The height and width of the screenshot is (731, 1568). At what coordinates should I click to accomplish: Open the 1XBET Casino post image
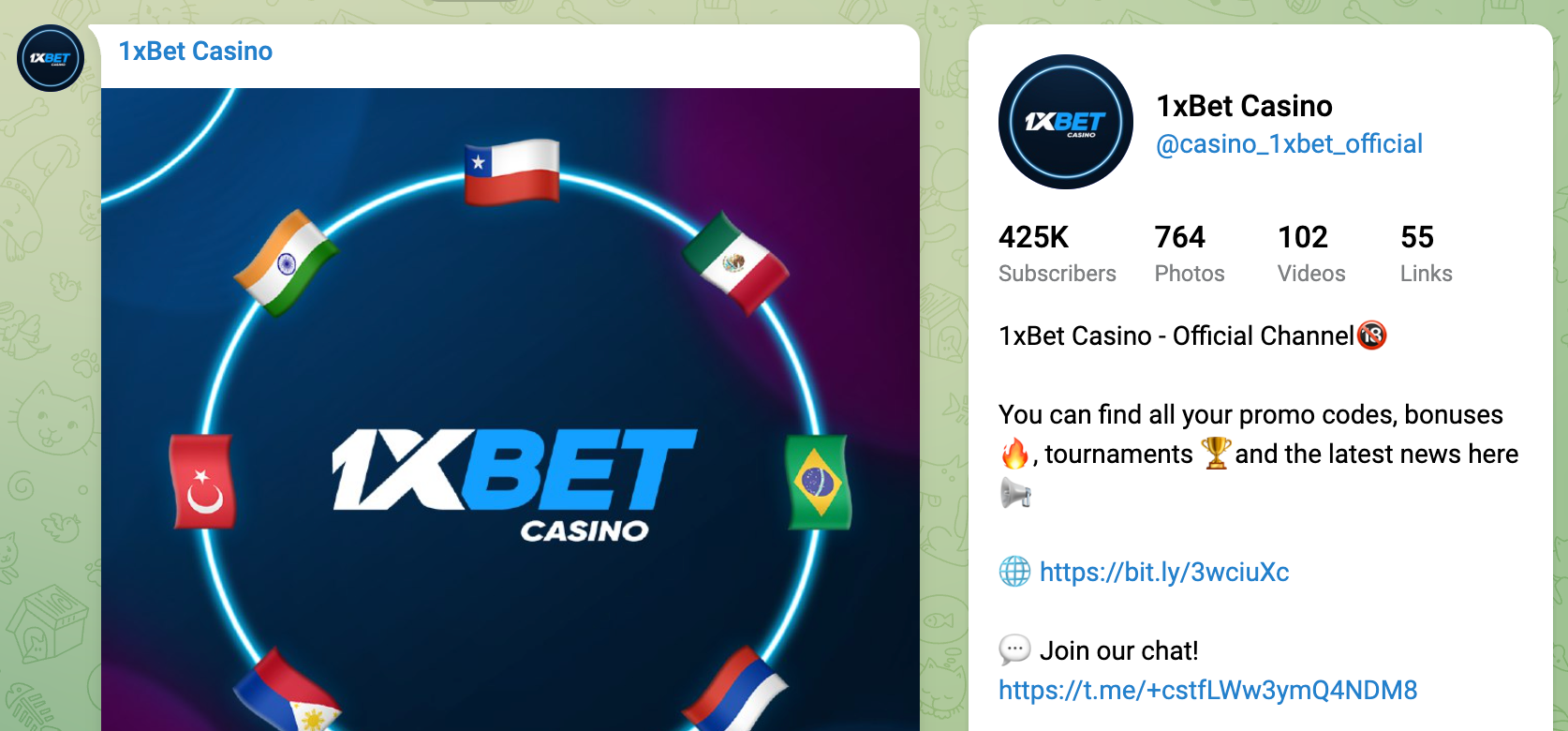tap(510, 410)
